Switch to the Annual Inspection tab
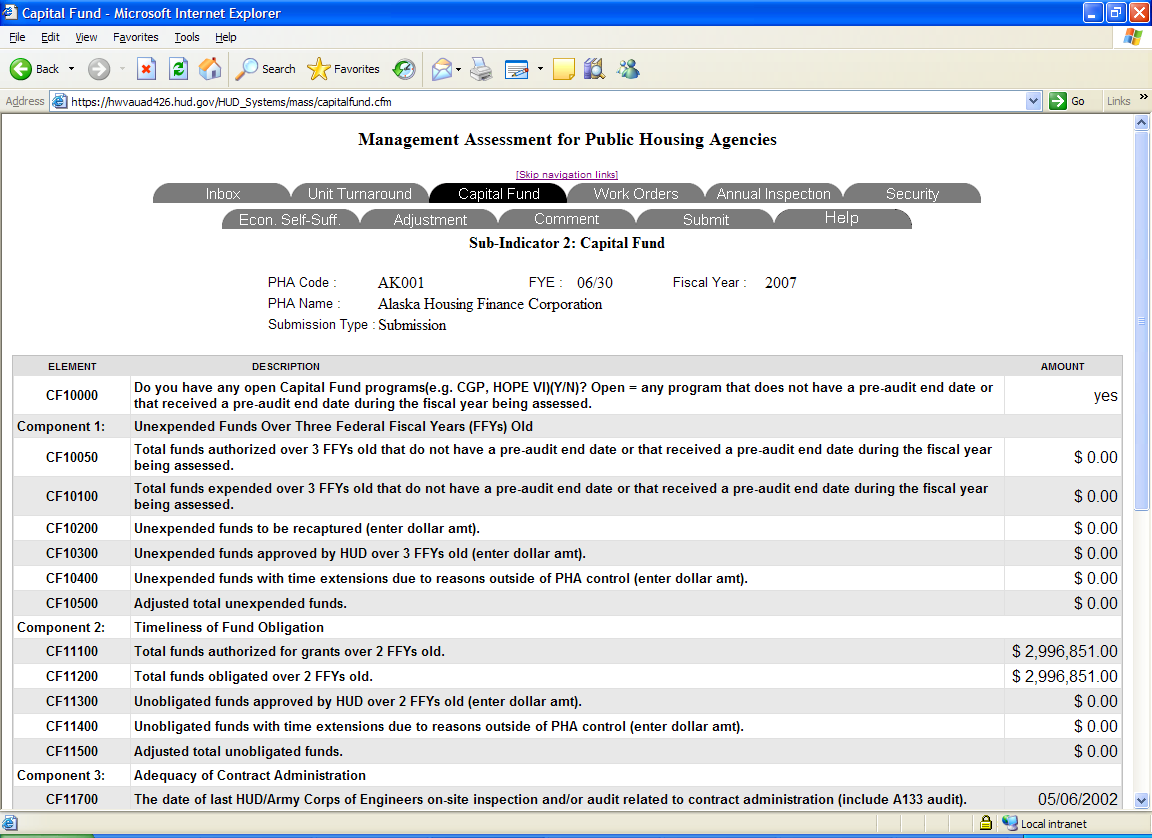This screenshot has width=1152, height=838. click(x=773, y=194)
